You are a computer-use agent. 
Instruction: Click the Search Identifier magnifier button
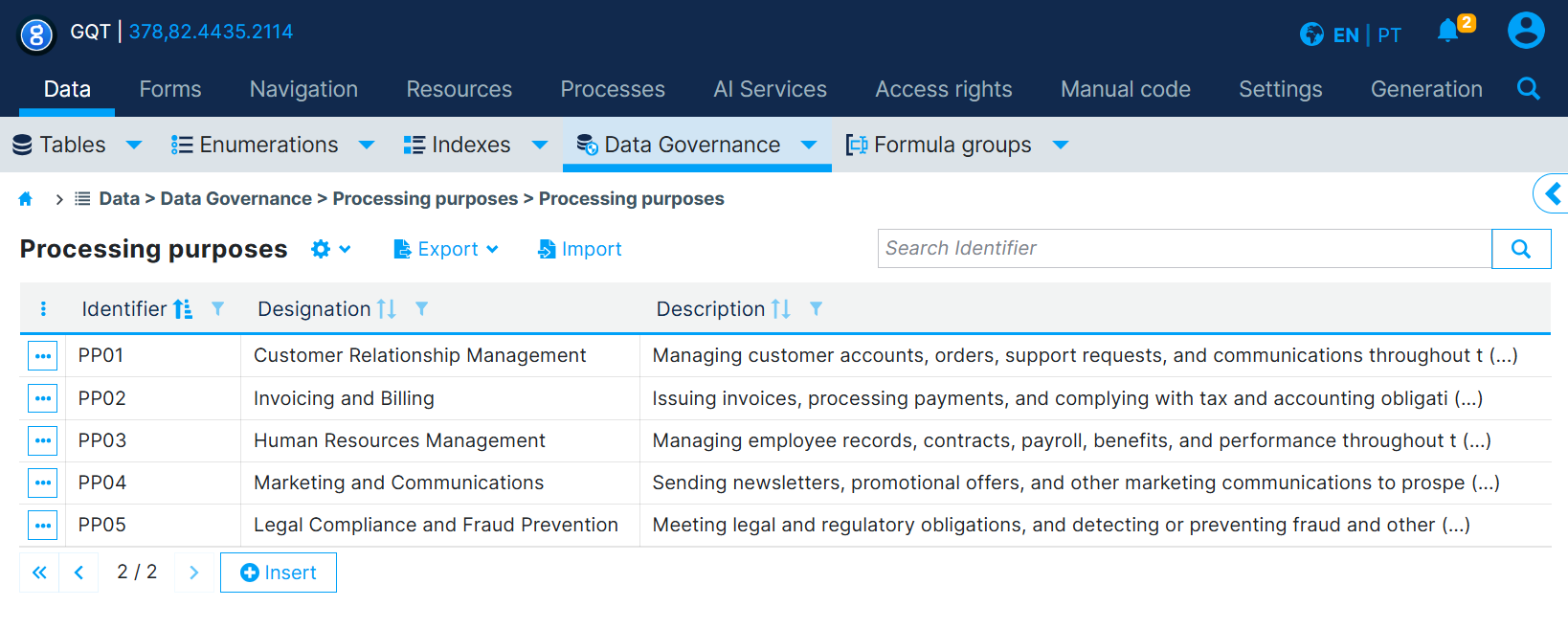(1521, 249)
